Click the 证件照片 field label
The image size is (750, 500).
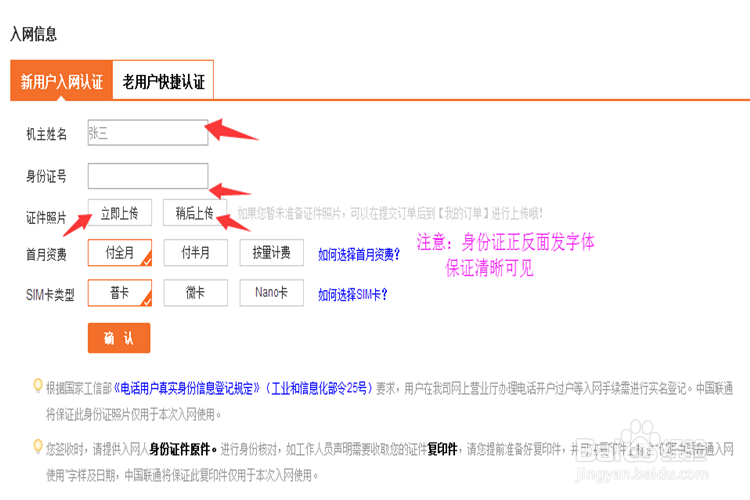click(x=46, y=218)
